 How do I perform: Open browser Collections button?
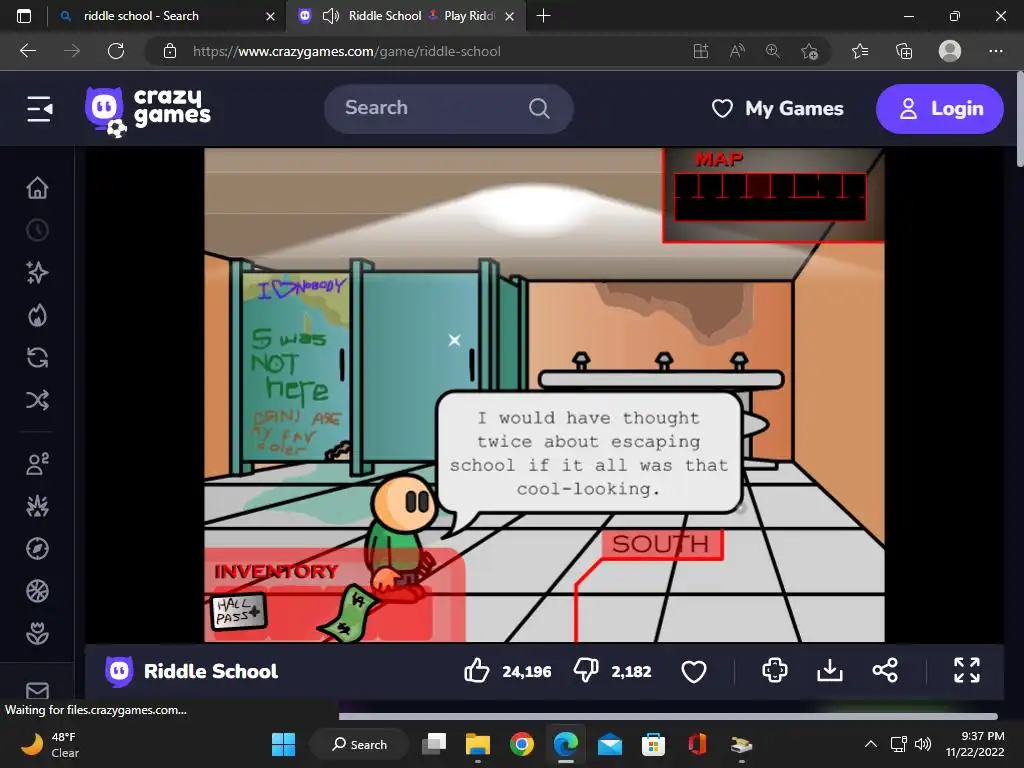click(904, 51)
